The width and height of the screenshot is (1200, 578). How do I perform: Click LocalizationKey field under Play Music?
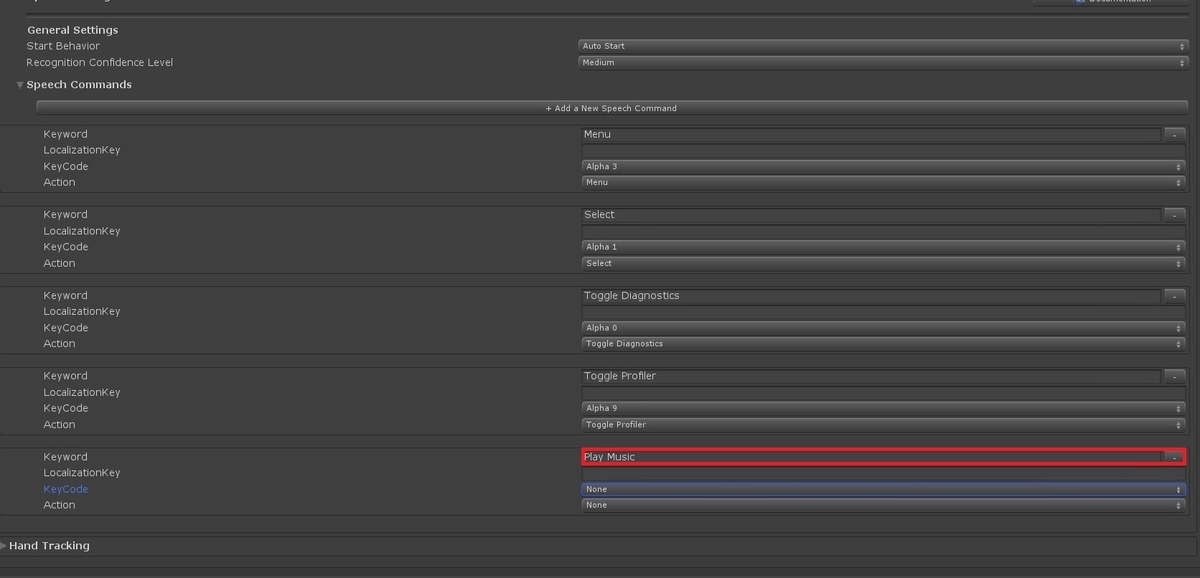coord(883,473)
